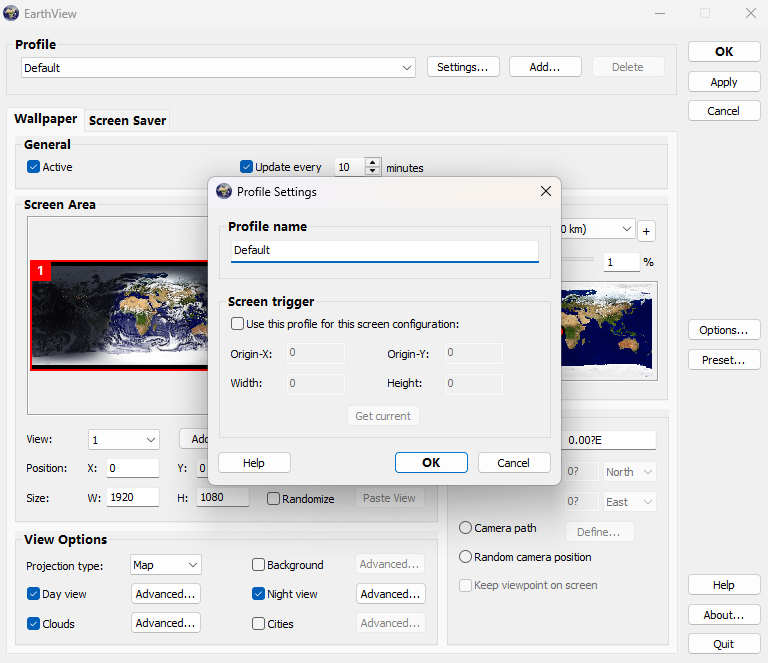Select the Wallpaper tab
The image size is (768, 663).
coord(46,119)
